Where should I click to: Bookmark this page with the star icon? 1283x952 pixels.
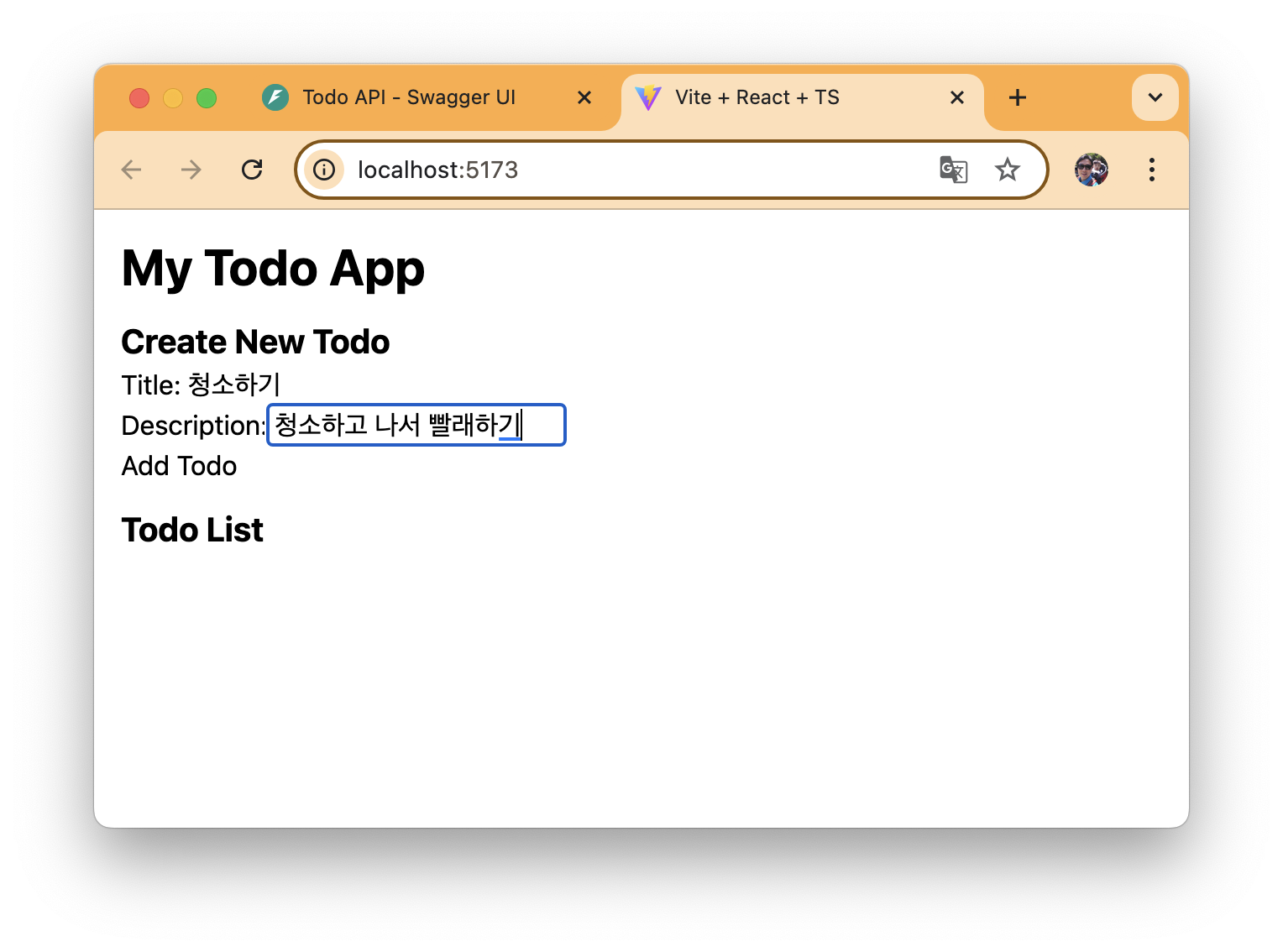click(x=1007, y=170)
